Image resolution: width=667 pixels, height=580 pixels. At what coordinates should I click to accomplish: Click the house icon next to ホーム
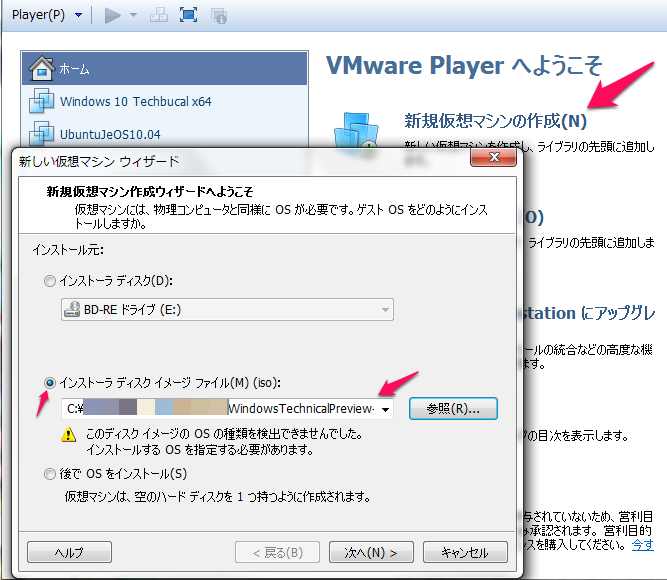[x=41, y=68]
